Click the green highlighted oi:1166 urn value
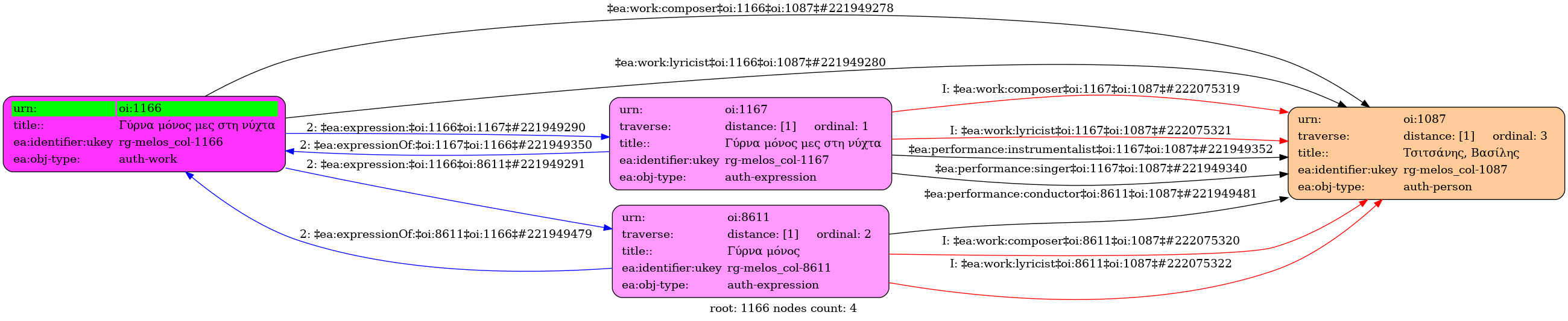This screenshot has height=321, width=1568. [x=197, y=108]
